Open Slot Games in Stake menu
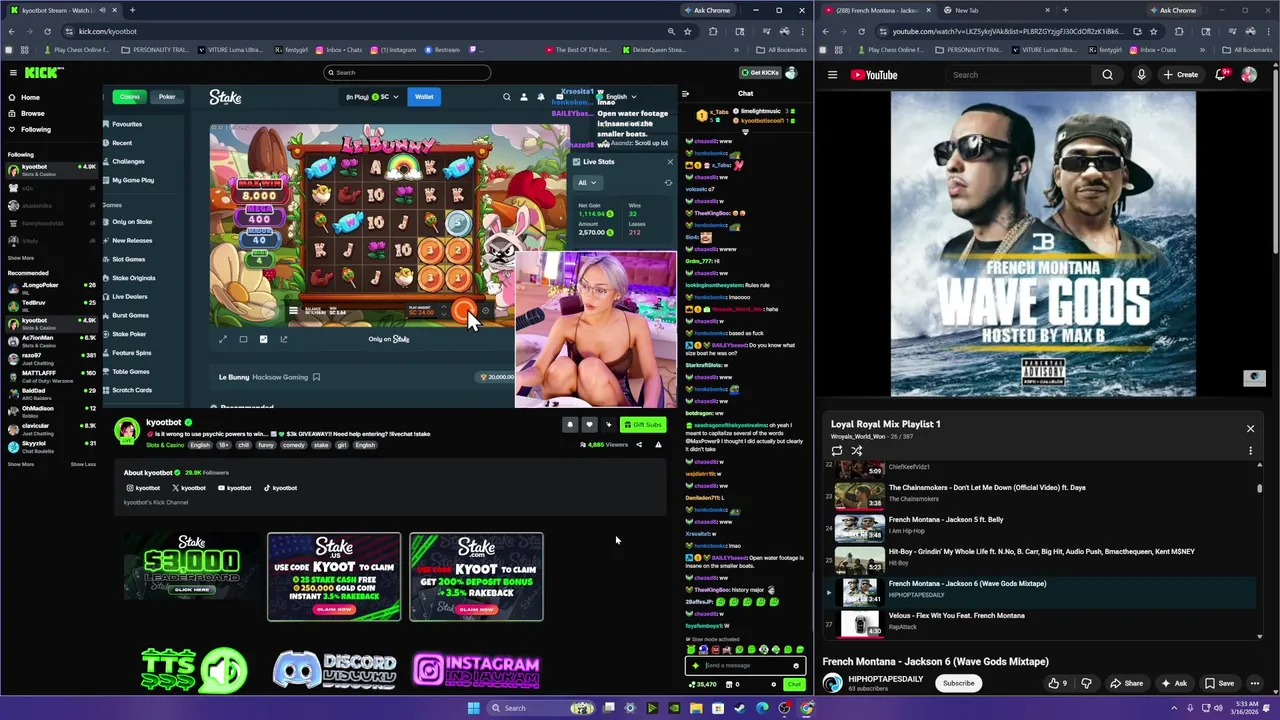 point(128,259)
